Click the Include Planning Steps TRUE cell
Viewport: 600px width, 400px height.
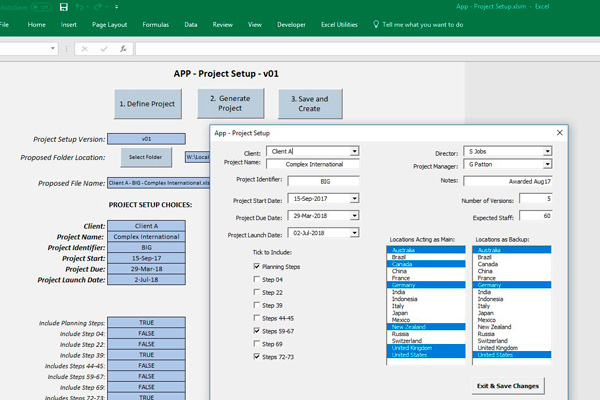147,323
